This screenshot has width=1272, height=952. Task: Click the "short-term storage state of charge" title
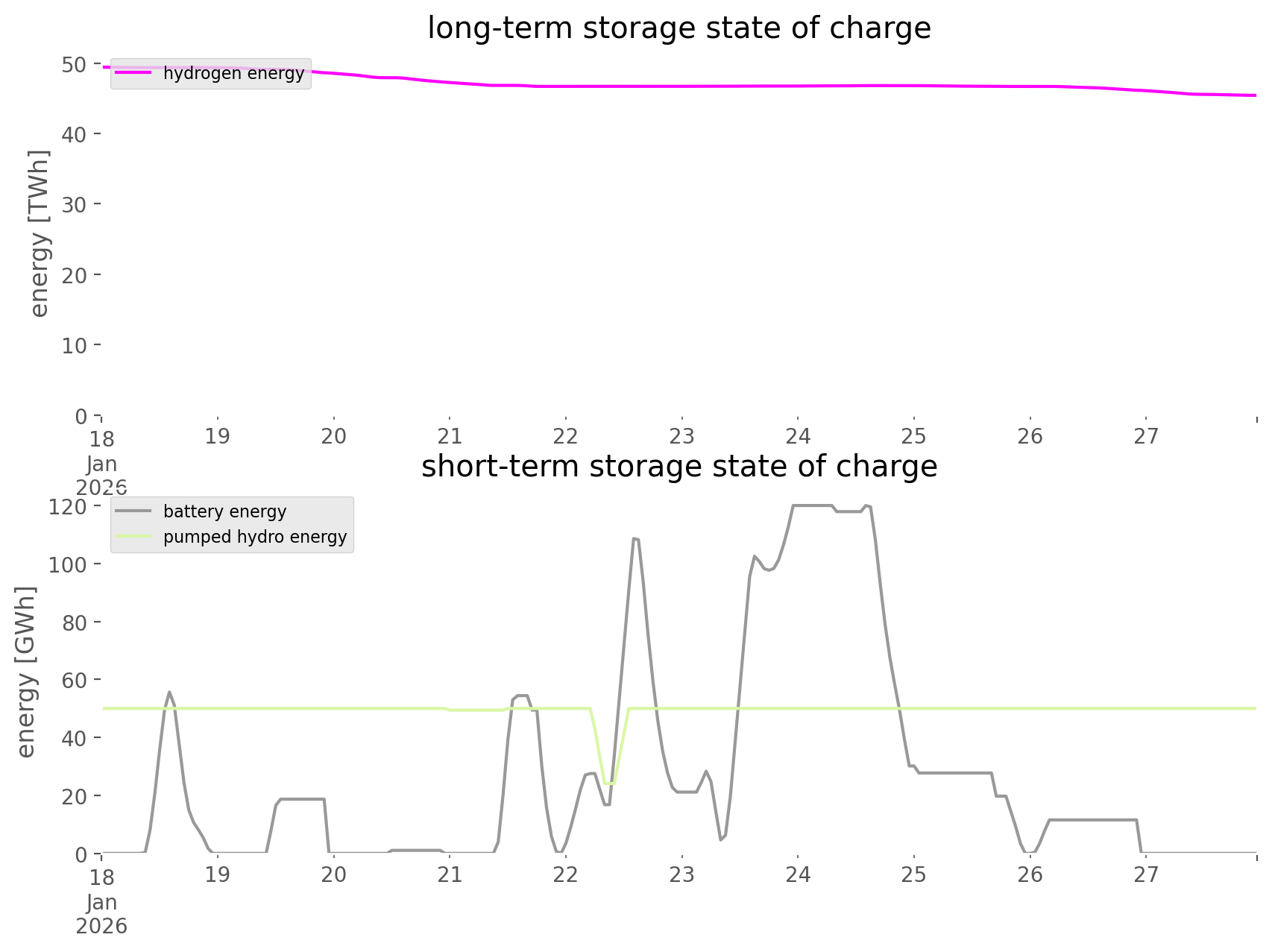(678, 467)
